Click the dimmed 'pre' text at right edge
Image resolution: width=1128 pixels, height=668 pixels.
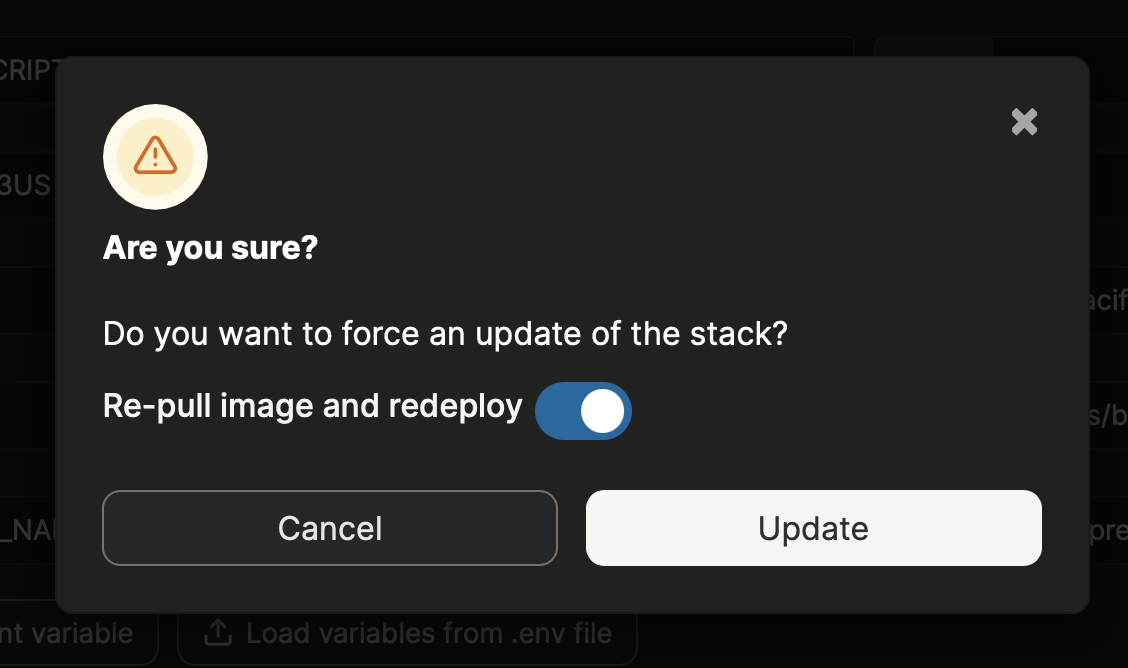point(1108,530)
